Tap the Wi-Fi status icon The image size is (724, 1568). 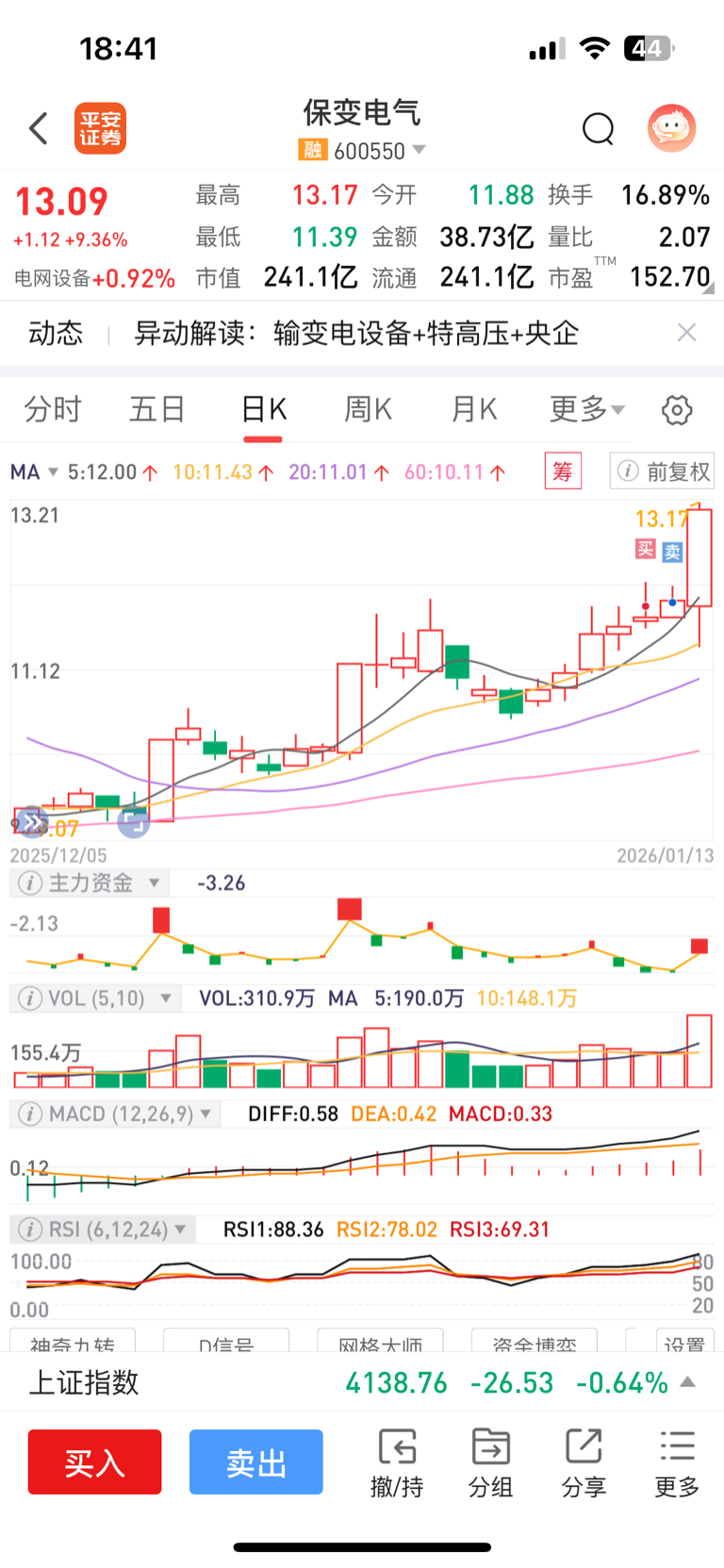[594, 48]
